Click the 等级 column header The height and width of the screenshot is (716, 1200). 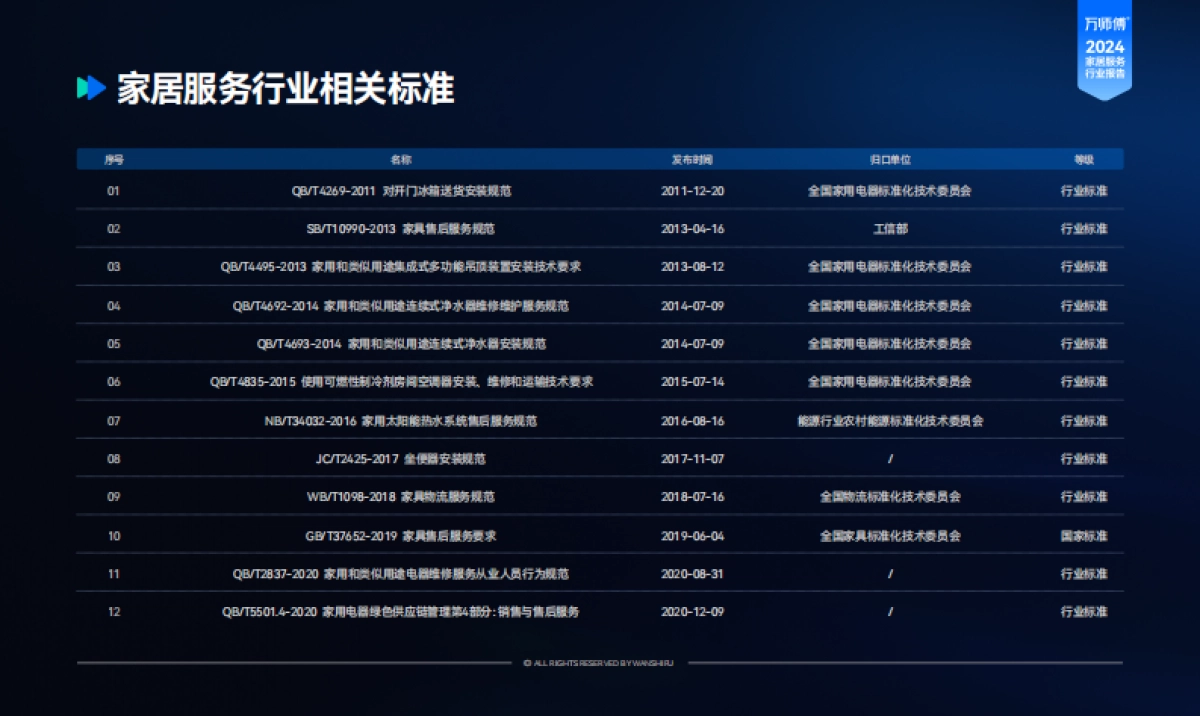(x=1084, y=159)
